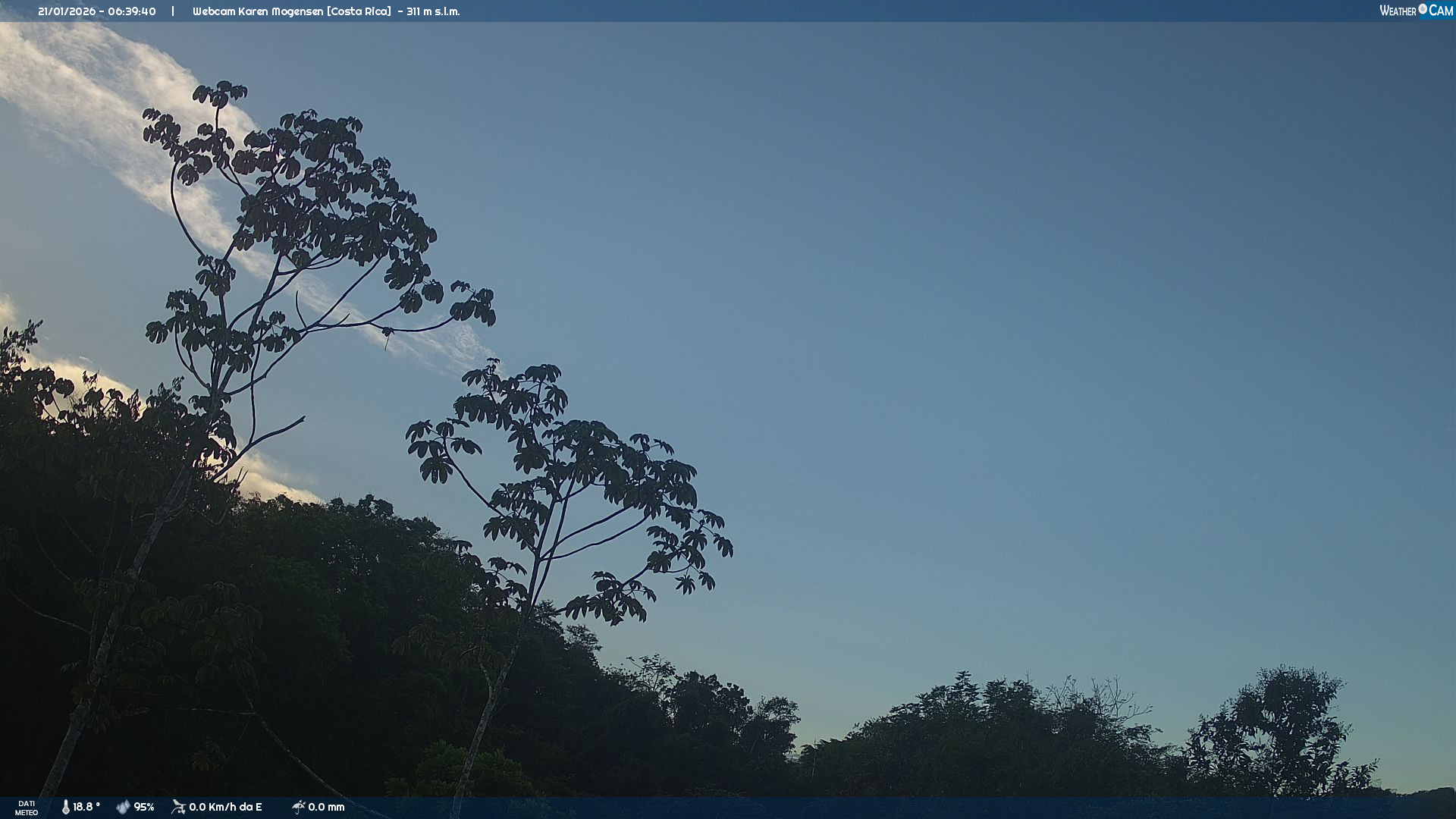Click the thermometer temperature icon
The width and height of the screenshot is (1456, 819).
[66, 807]
